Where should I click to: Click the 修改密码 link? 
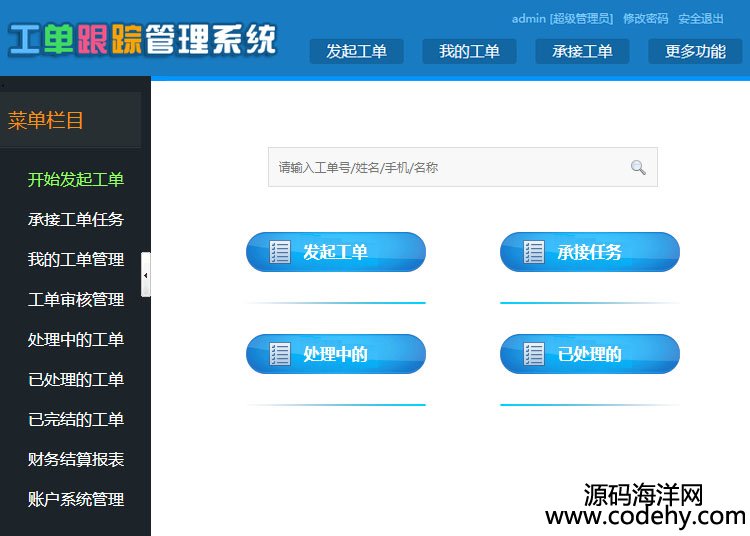645,19
